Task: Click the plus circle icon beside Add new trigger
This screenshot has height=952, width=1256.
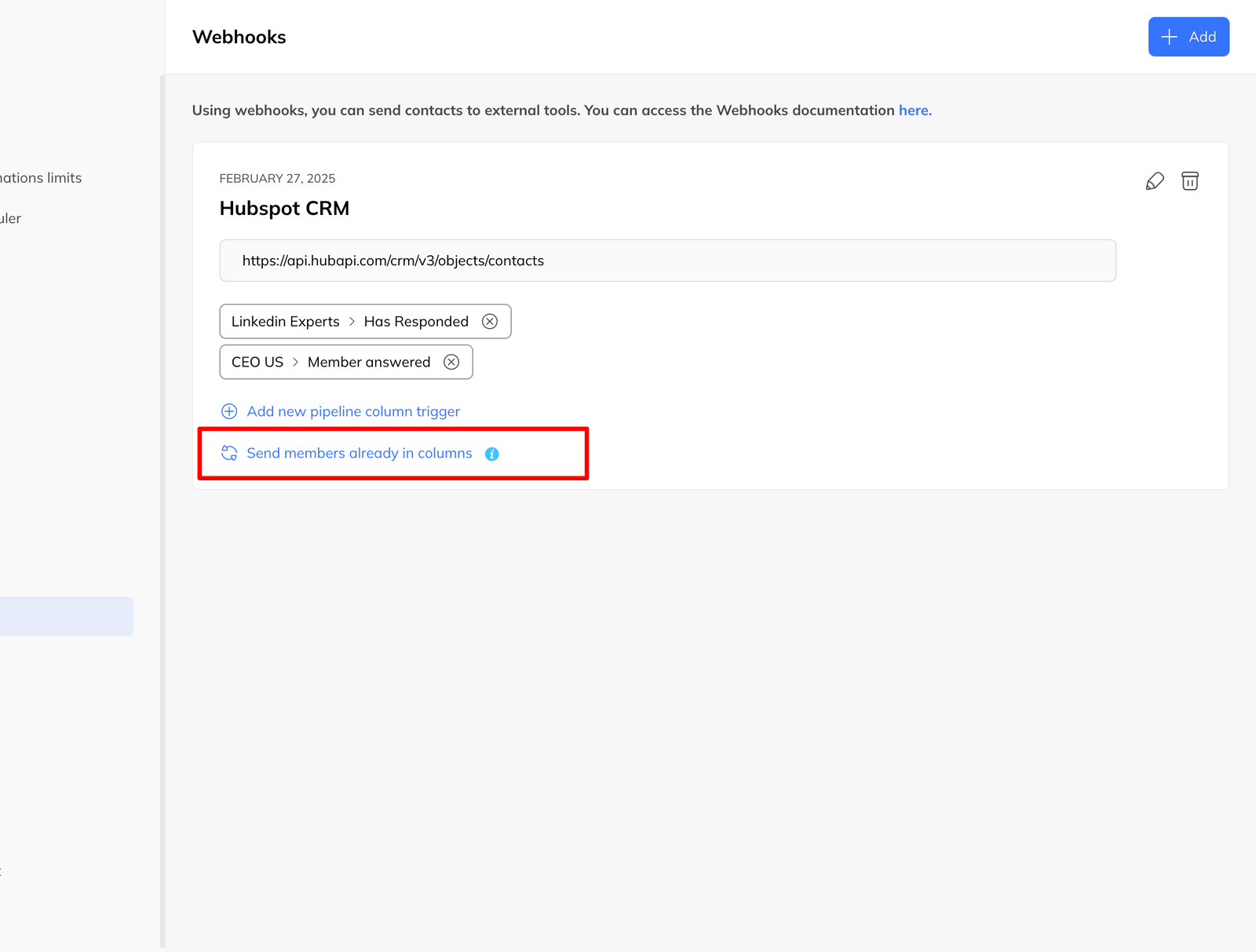Action: (x=229, y=412)
